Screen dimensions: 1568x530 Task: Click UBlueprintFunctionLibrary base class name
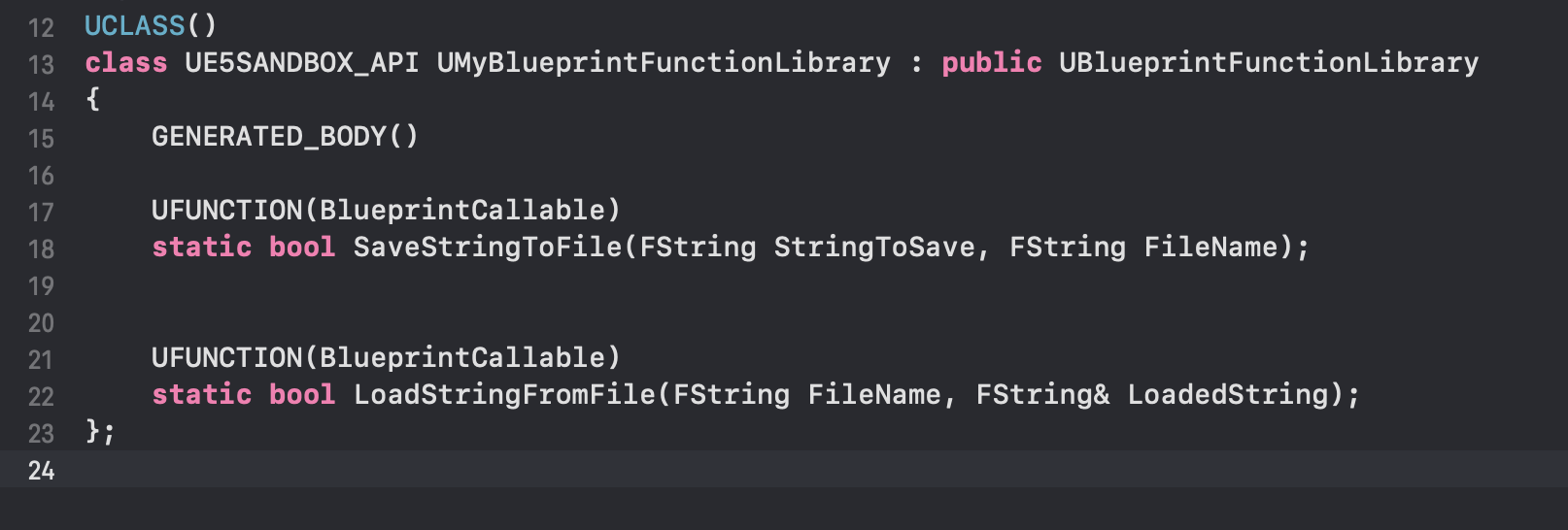[x=1268, y=63]
